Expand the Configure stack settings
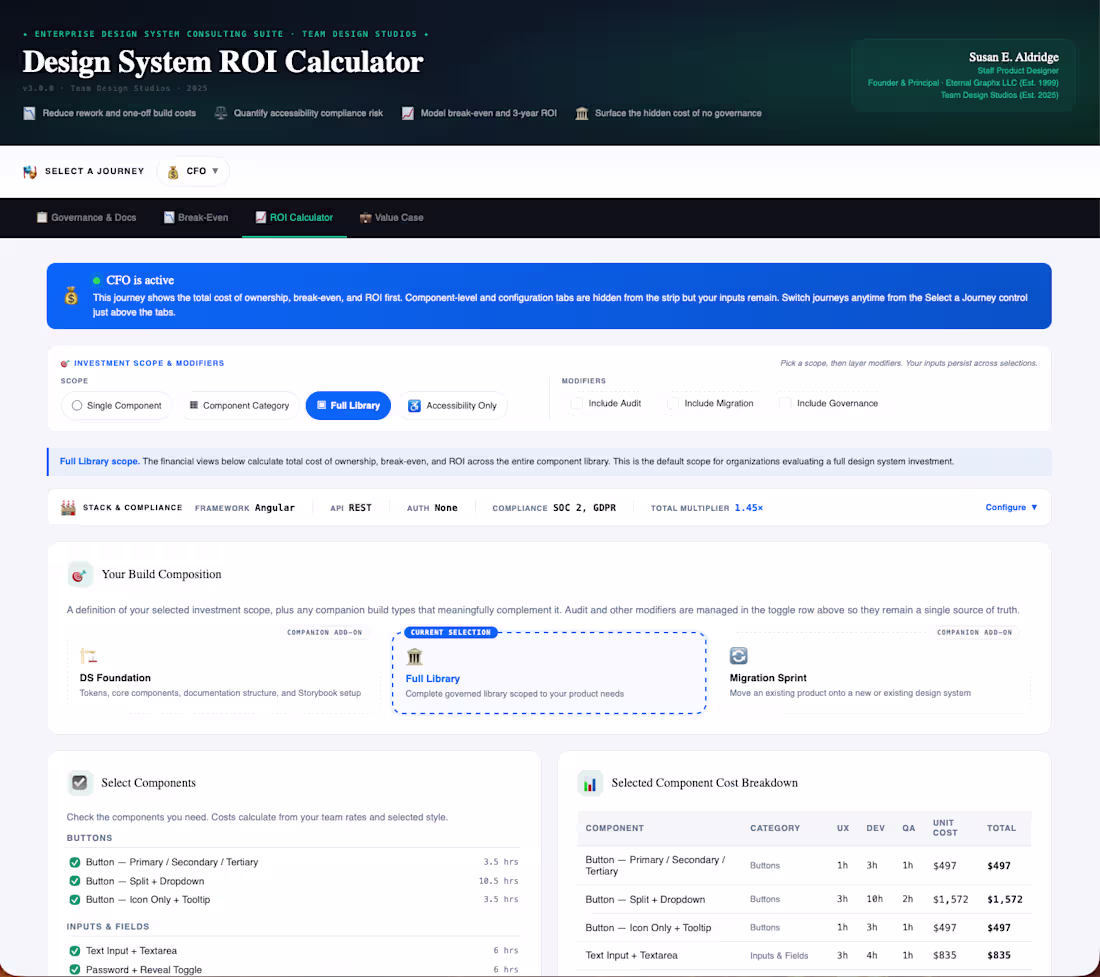1100x977 pixels. point(1011,507)
